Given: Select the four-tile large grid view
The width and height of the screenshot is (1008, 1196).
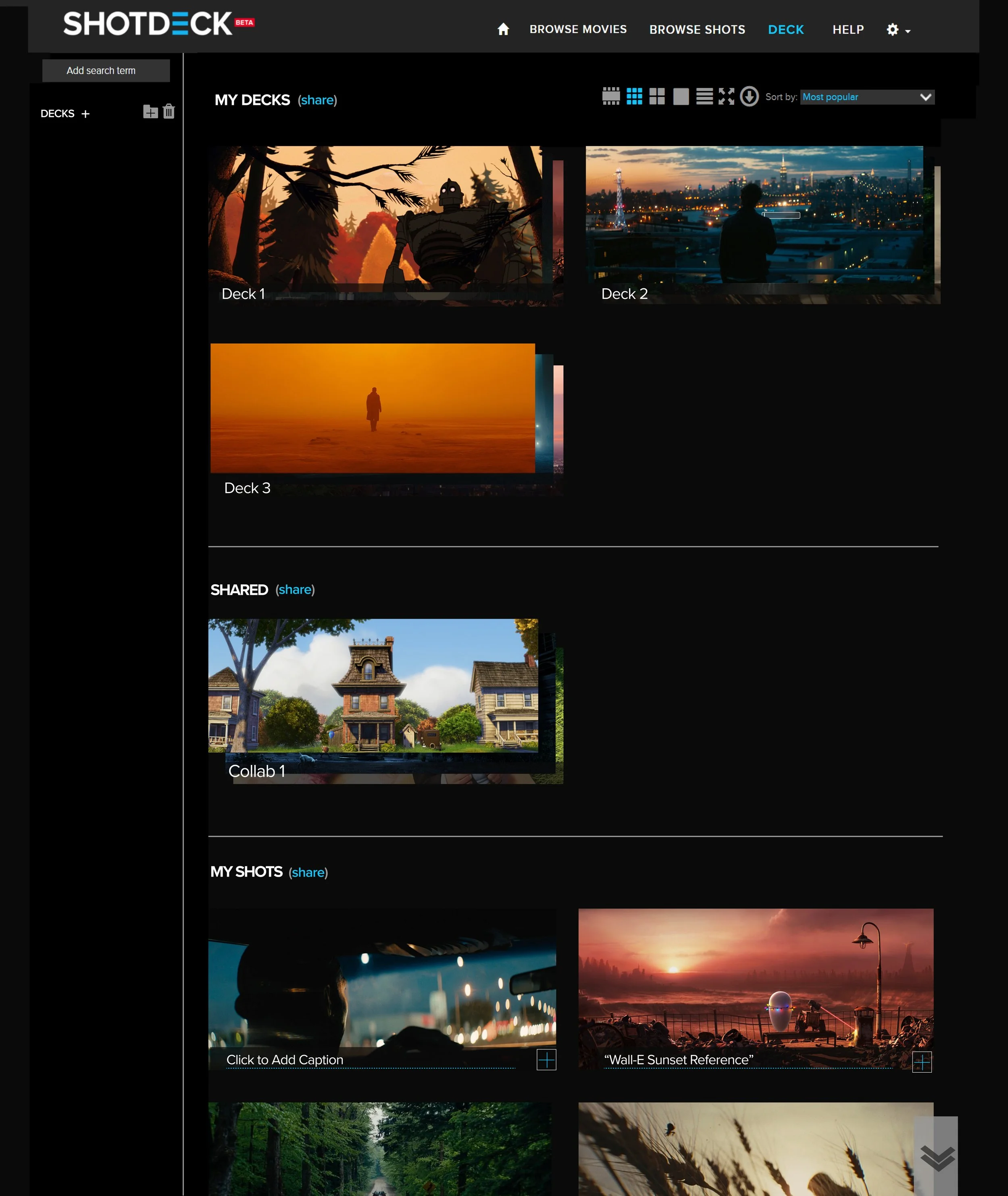Looking at the screenshot, I should [x=657, y=96].
